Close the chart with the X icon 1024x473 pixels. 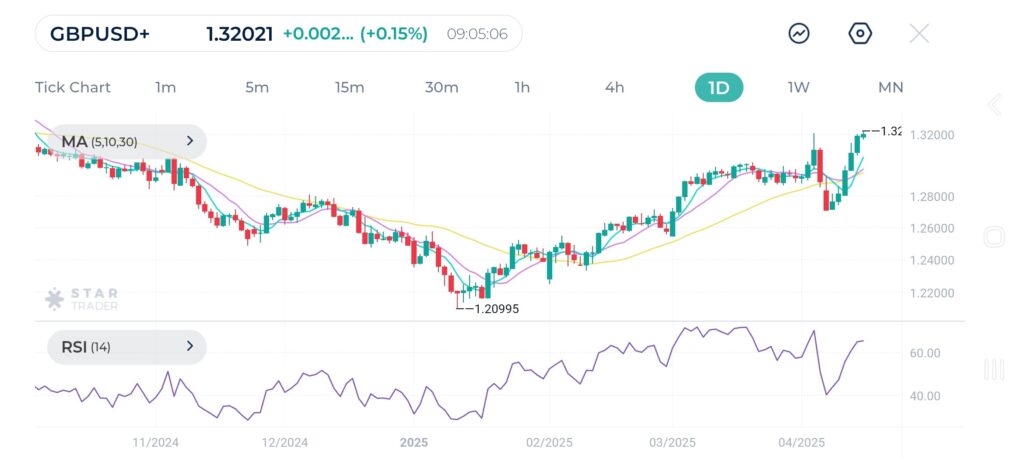(x=919, y=33)
